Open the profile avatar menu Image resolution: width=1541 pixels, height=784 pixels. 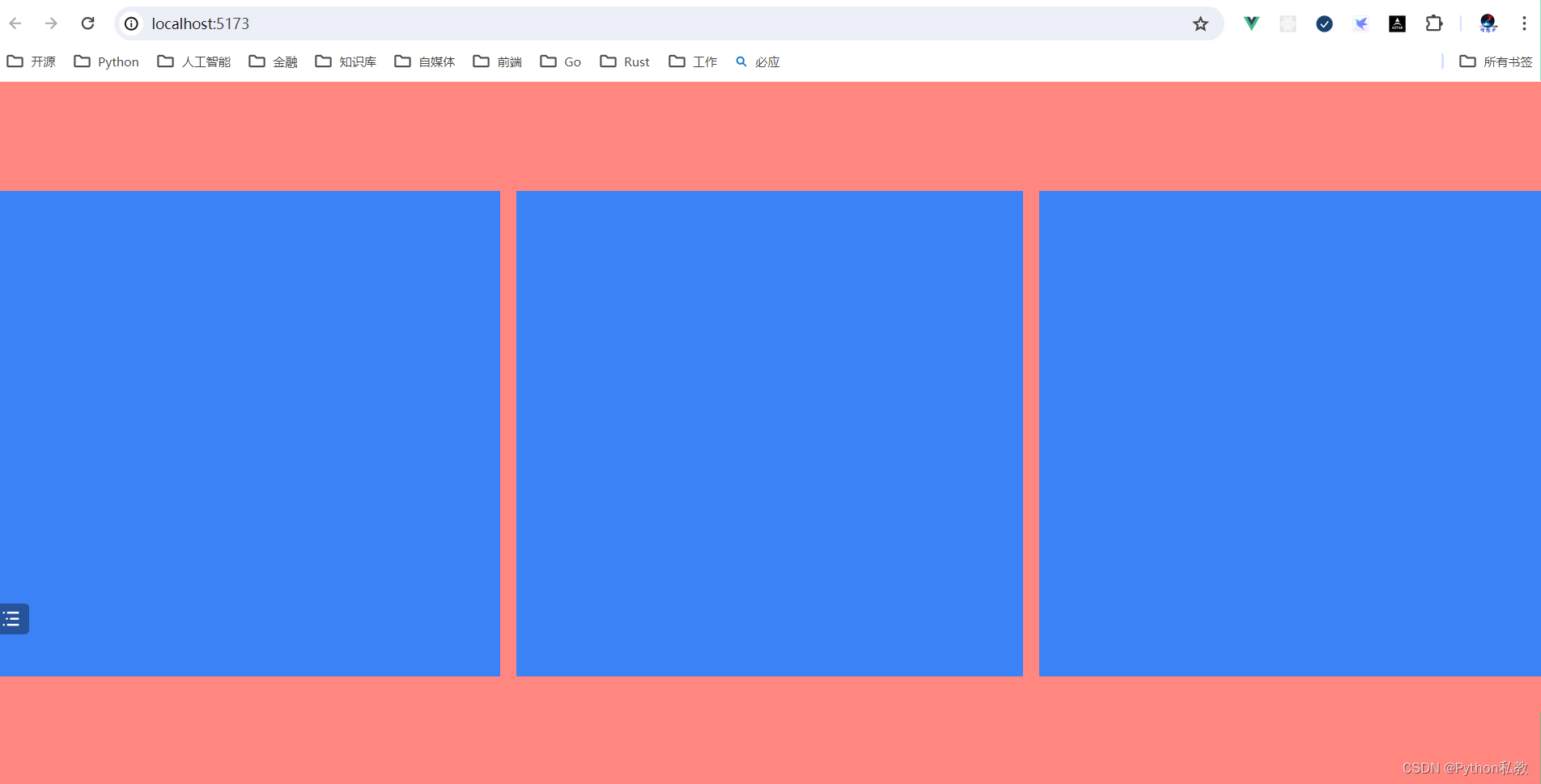click(1488, 23)
